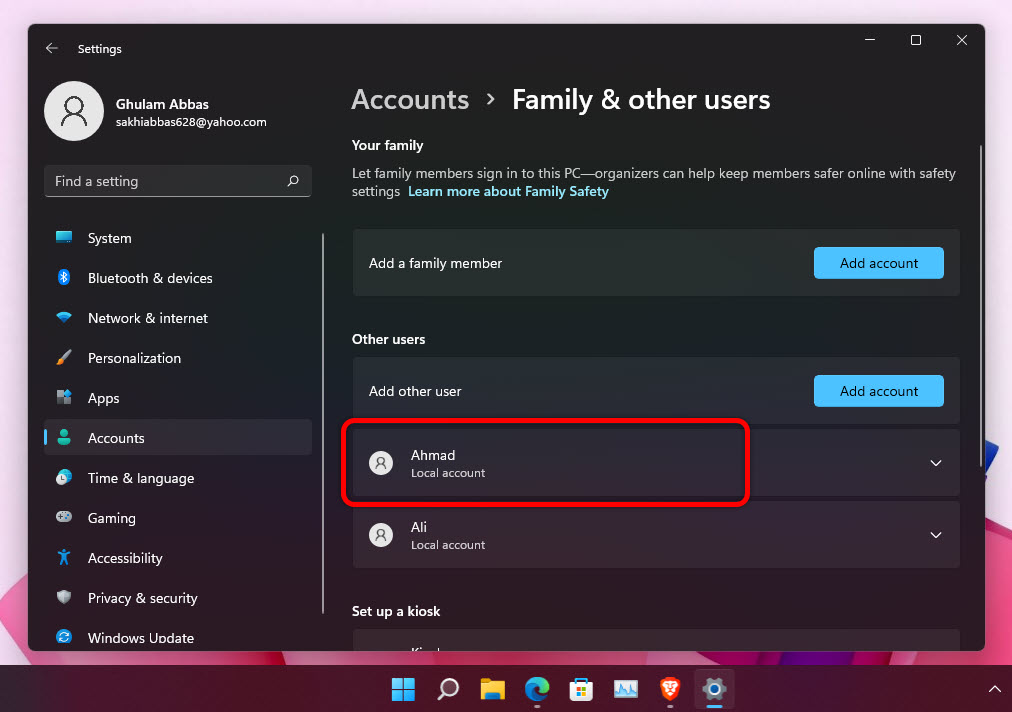Viewport: 1012px width, 712px height.
Task: Click the Ahmad account name
Action: point(433,455)
